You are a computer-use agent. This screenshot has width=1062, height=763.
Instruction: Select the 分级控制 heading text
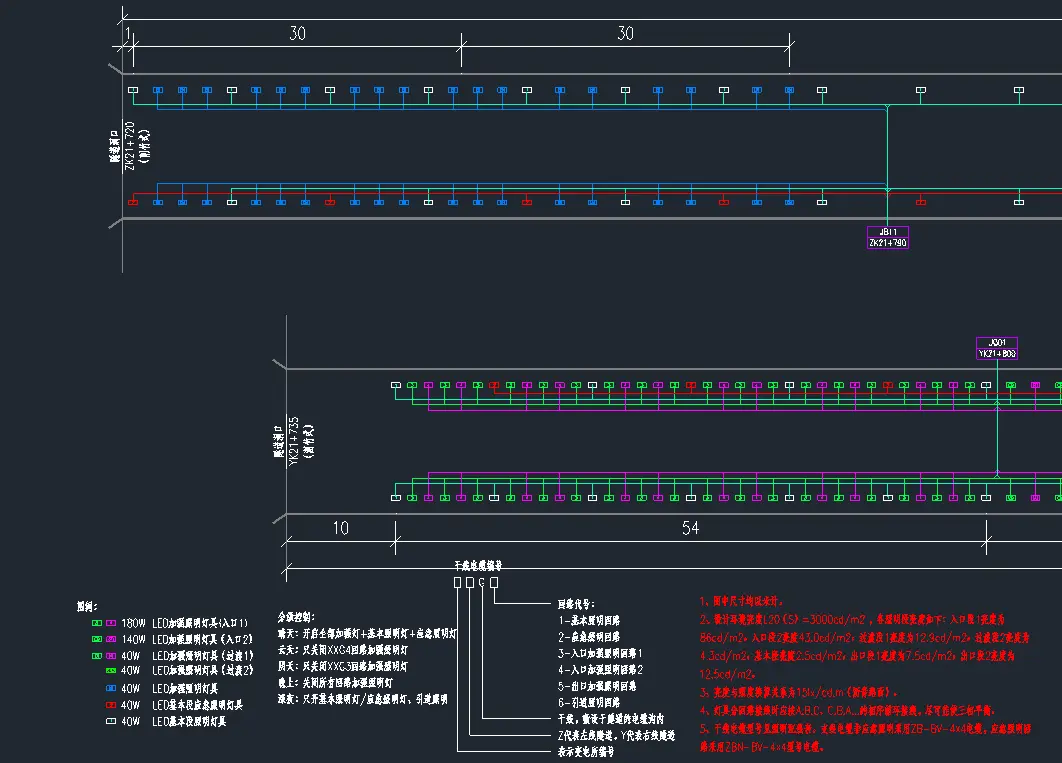point(298,617)
